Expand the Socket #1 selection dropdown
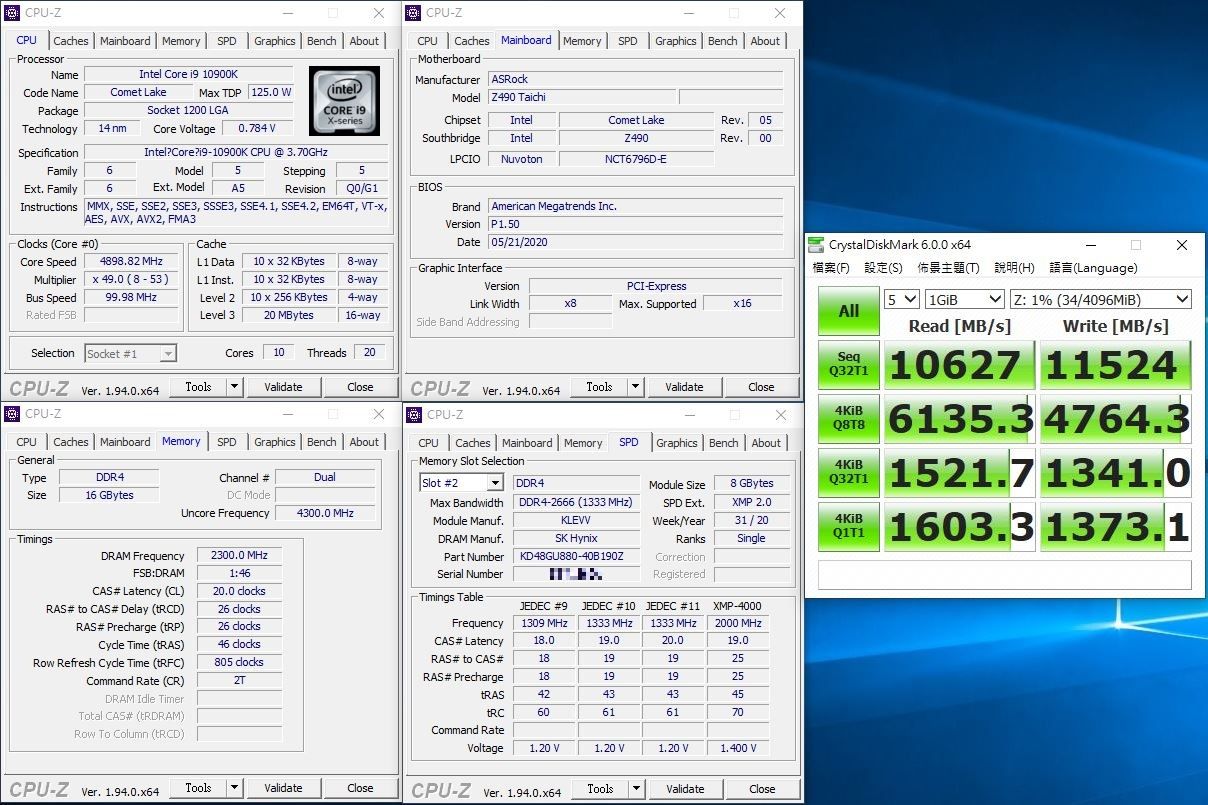 (168, 353)
